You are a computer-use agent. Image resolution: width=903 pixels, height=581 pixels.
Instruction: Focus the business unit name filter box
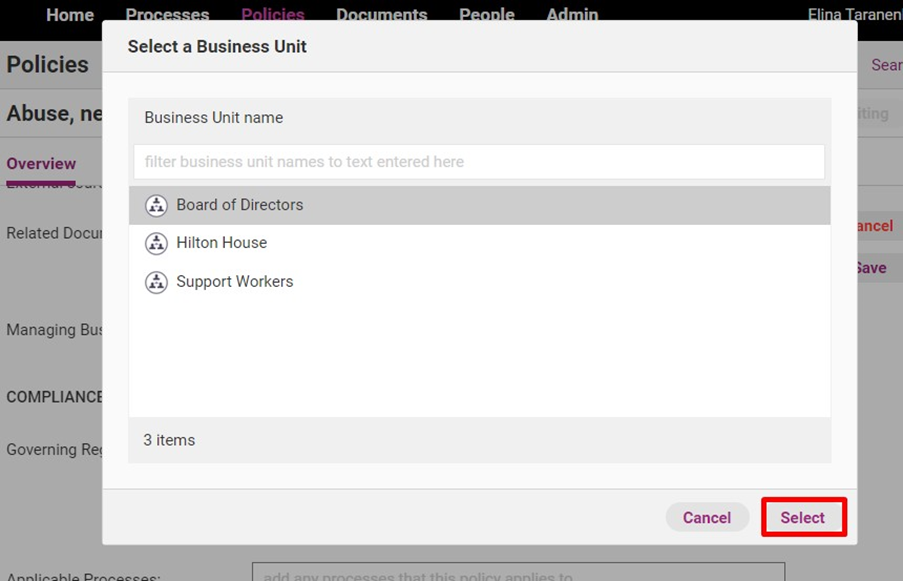(479, 162)
